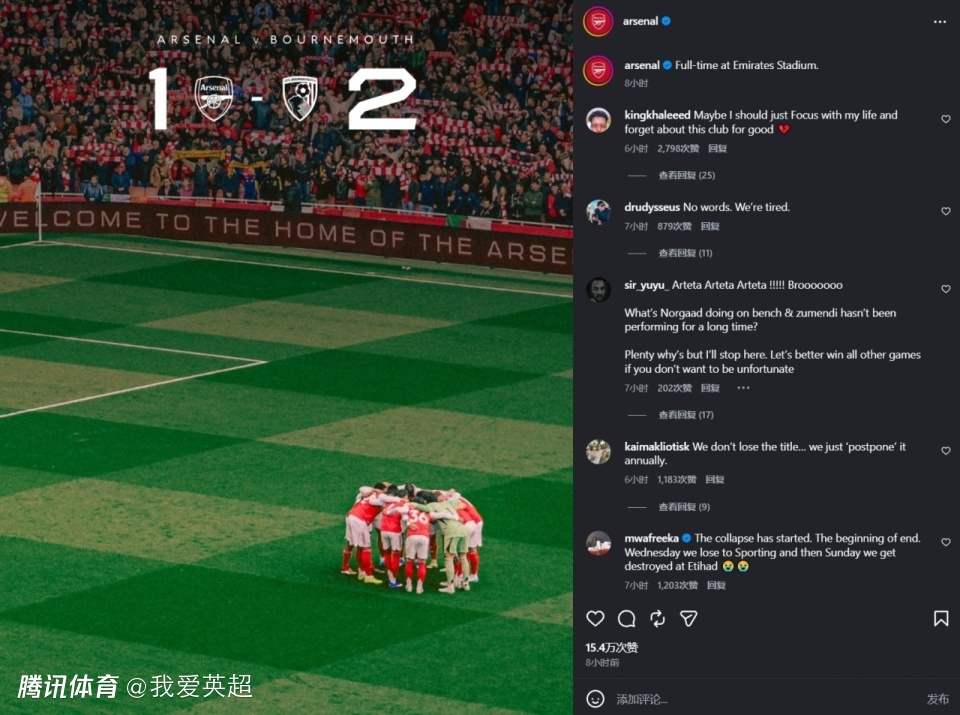
Task: Expand 11 replies under drudysseus comment
Action: point(685,253)
